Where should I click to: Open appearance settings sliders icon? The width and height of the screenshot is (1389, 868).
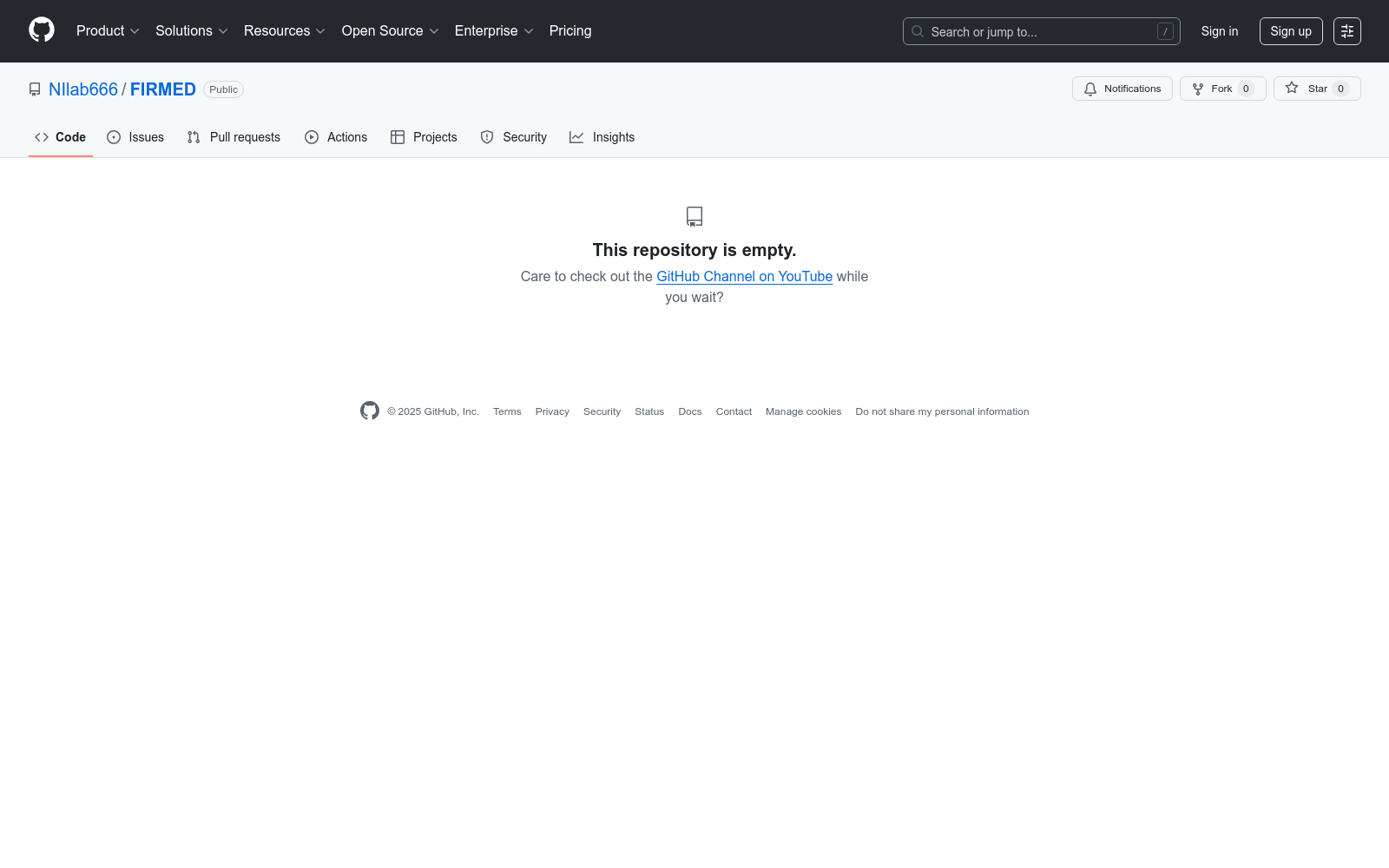[x=1347, y=31]
